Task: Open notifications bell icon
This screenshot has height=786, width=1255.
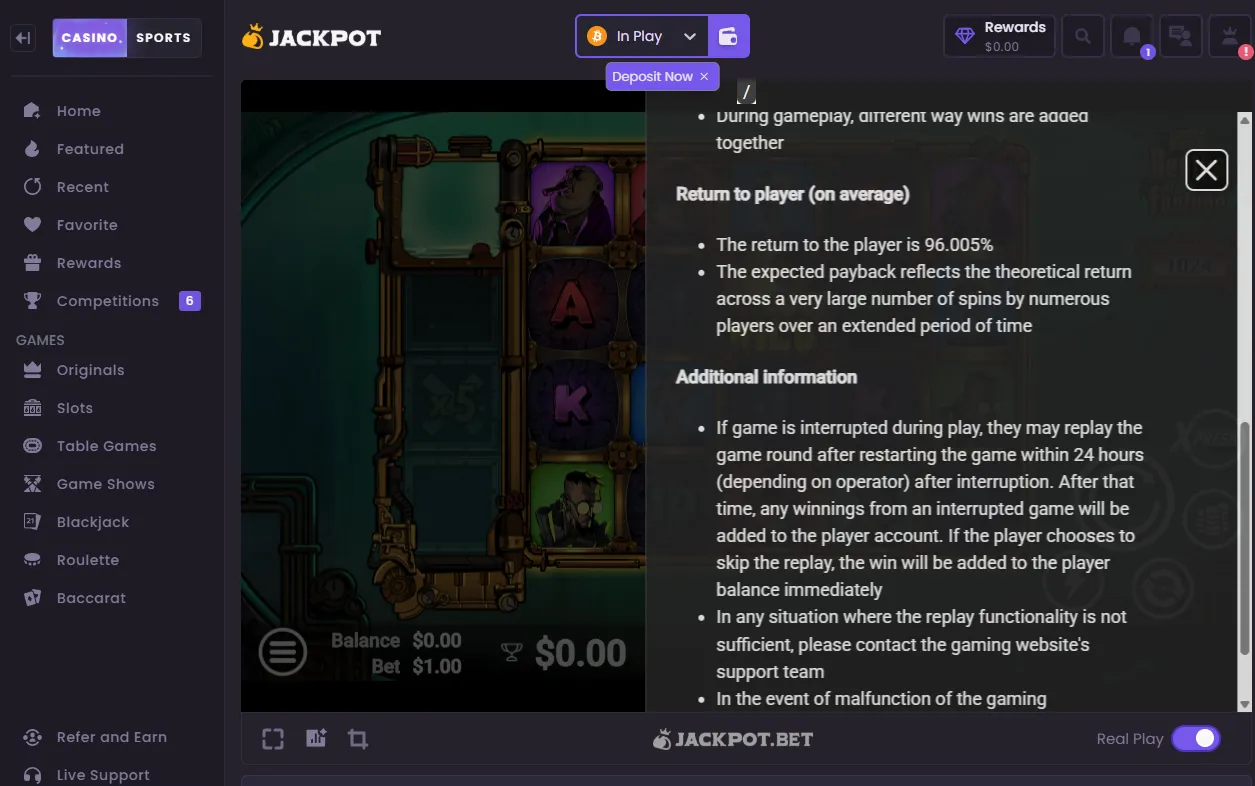Action: [1132, 37]
